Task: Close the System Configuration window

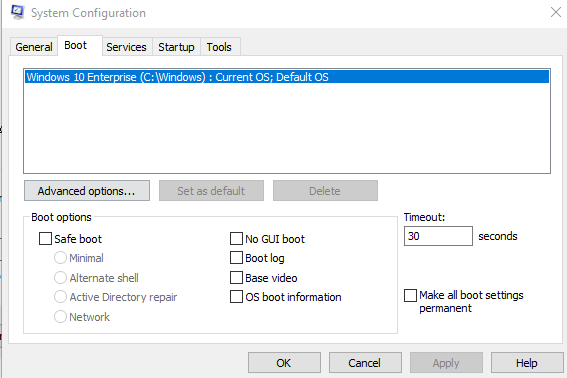Action: click(x=556, y=12)
